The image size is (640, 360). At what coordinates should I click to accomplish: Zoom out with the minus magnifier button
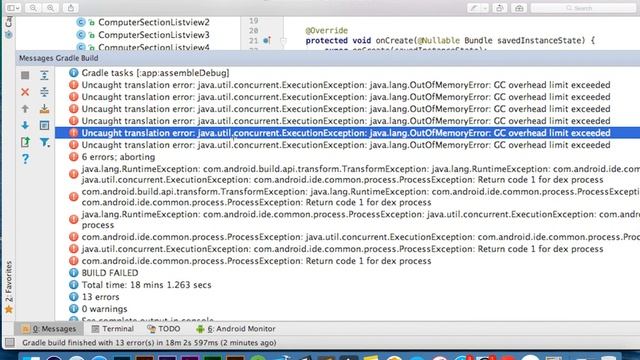coord(33,8)
